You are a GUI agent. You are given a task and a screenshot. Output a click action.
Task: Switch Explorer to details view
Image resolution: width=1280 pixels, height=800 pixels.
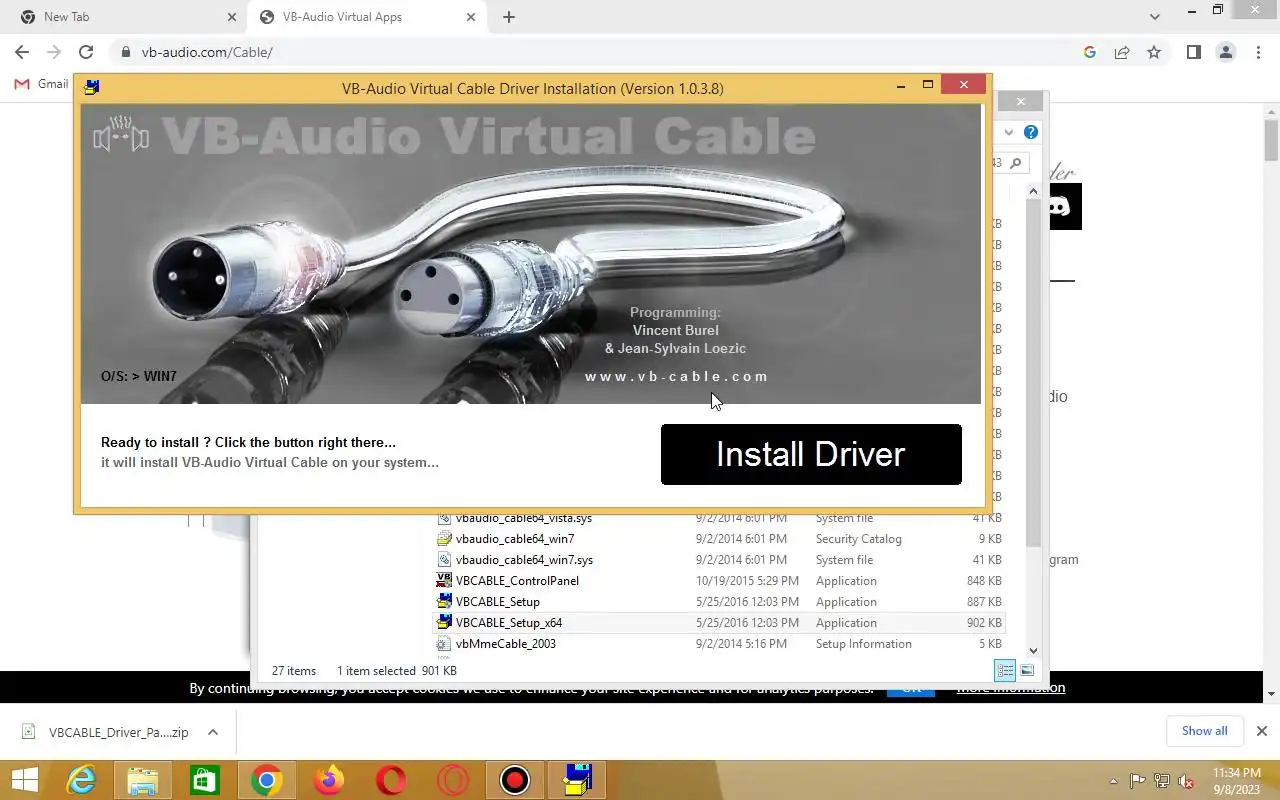(x=1005, y=671)
